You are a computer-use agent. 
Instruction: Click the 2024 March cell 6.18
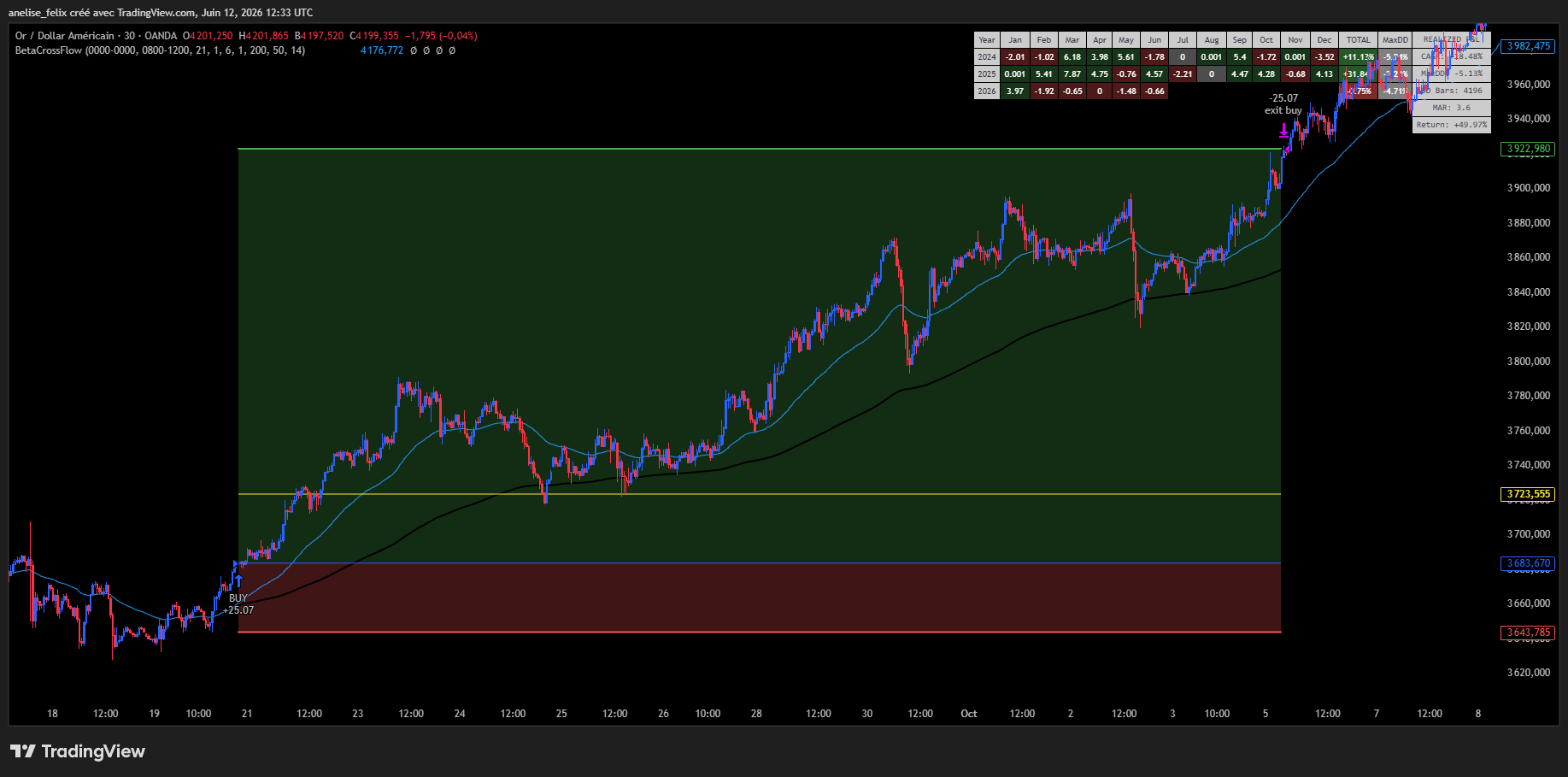coord(1072,57)
